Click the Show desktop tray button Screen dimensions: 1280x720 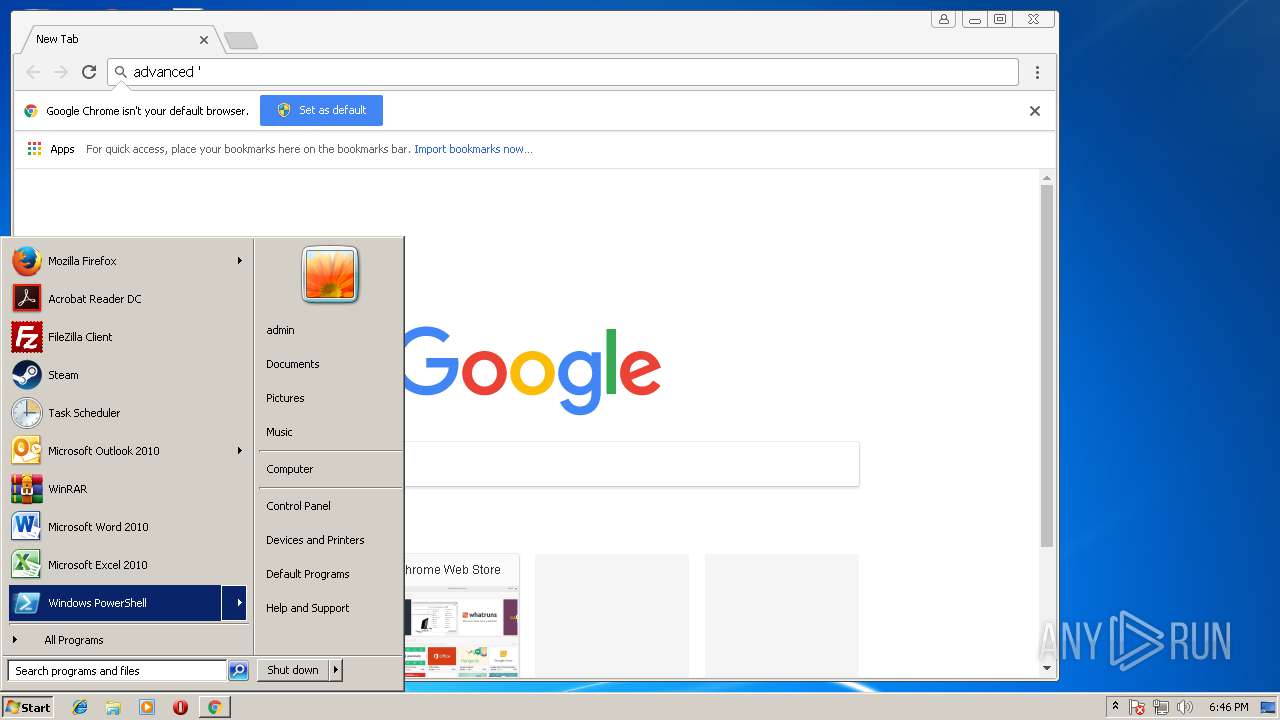[x=1269, y=707]
